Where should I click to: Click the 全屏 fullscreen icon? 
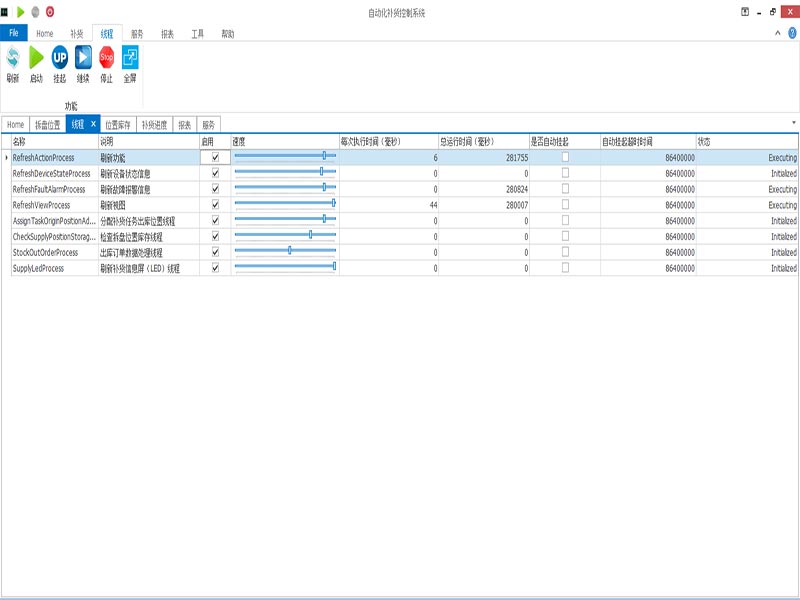click(130, 58)
